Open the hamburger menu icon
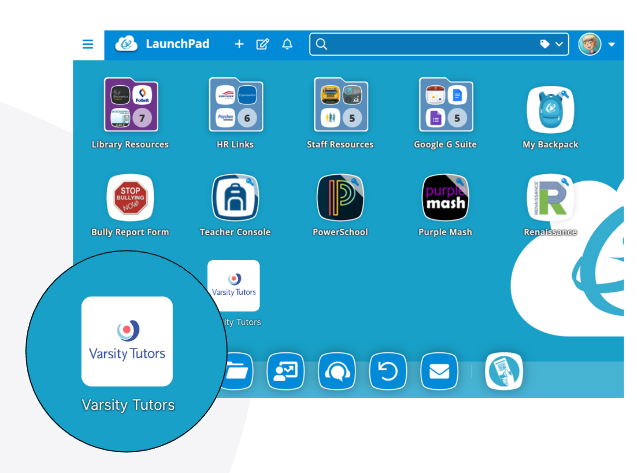The width and height of the screenshot is (637, 473). pos(88,44)
